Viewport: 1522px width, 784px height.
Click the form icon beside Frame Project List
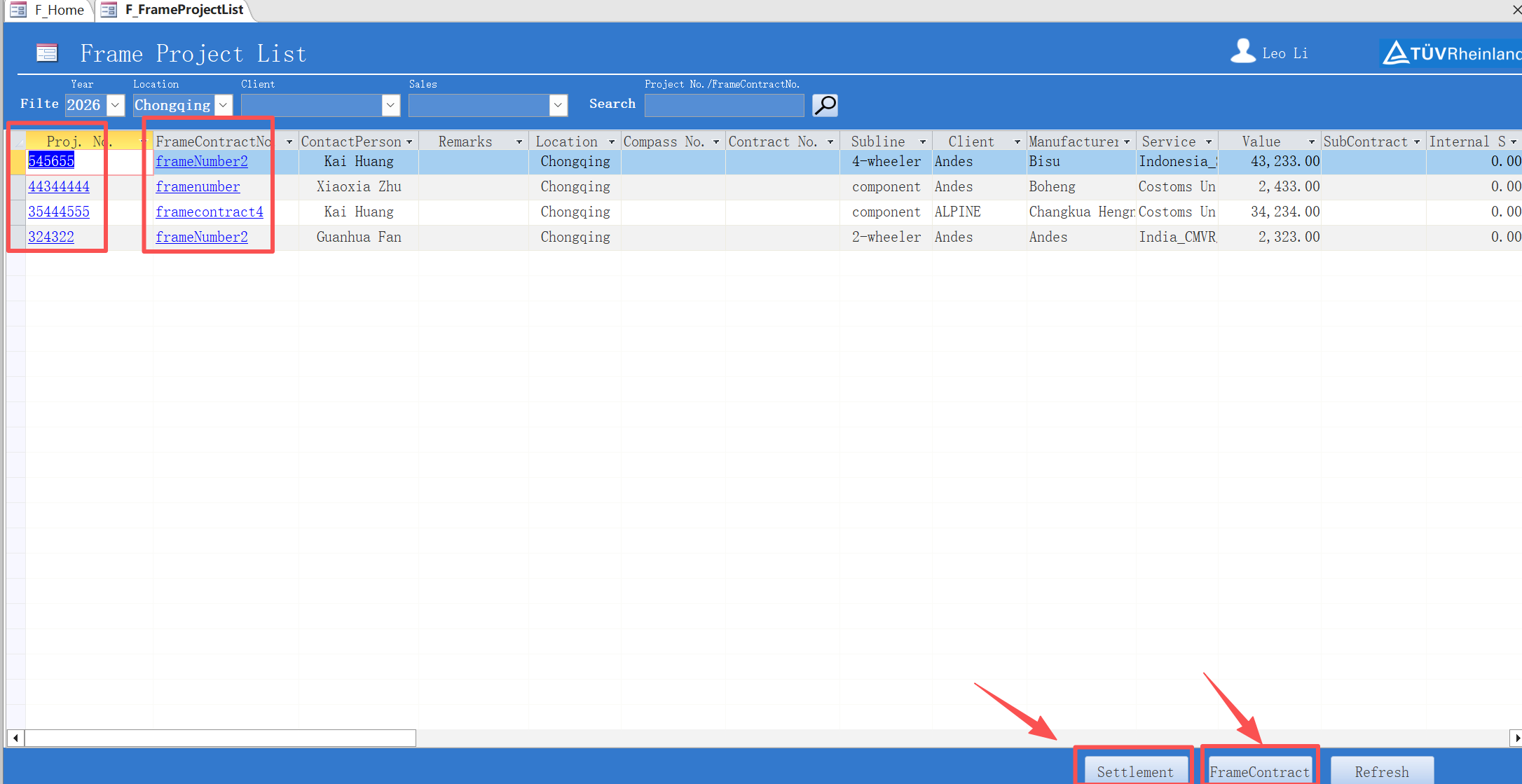pyautogui.click(x=47, y=53)
